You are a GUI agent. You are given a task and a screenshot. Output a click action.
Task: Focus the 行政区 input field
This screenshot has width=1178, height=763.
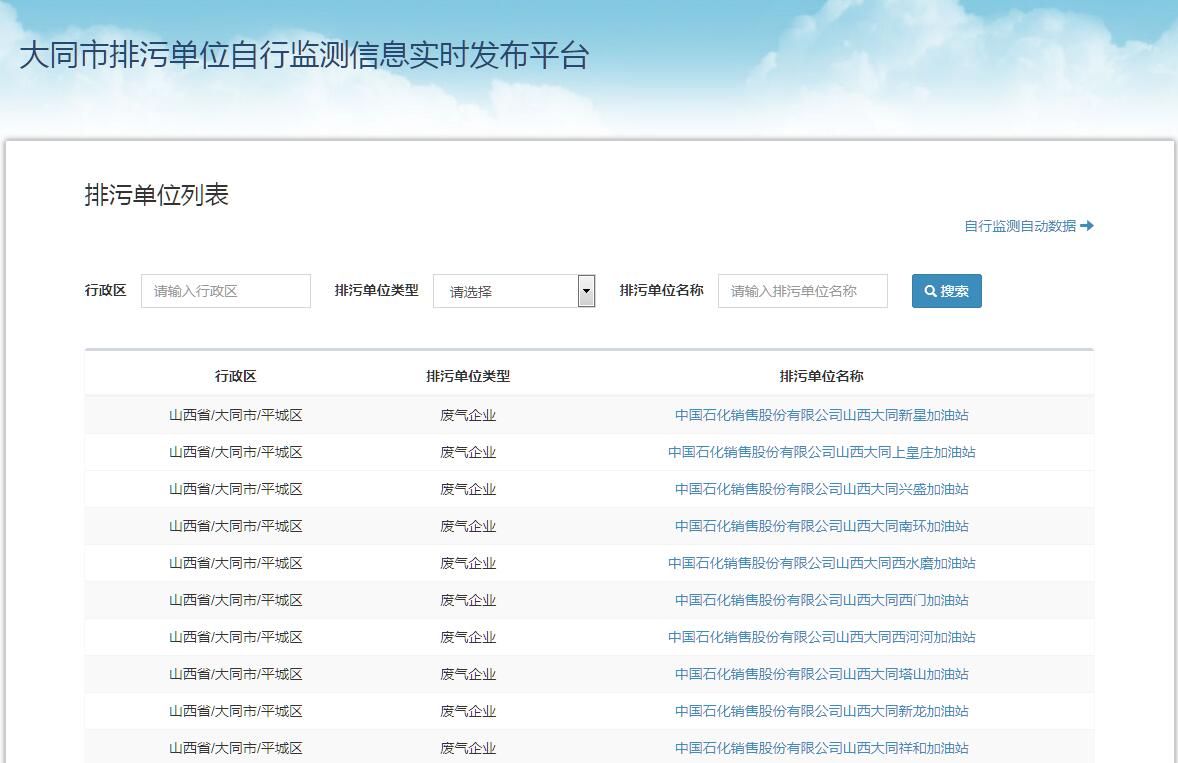click(226, 291)
